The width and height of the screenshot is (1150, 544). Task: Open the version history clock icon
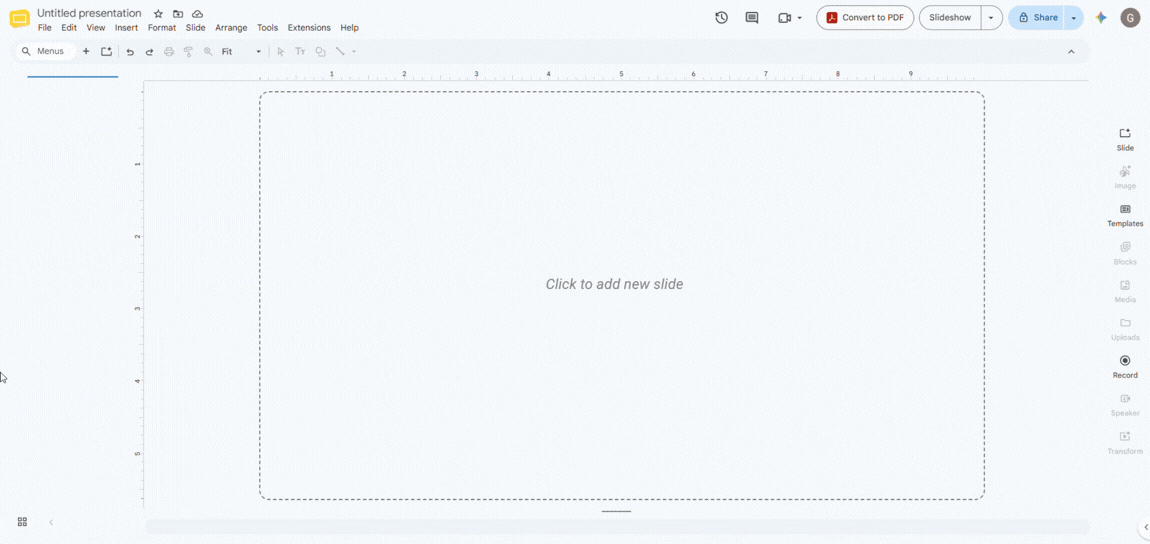[722, 18]
